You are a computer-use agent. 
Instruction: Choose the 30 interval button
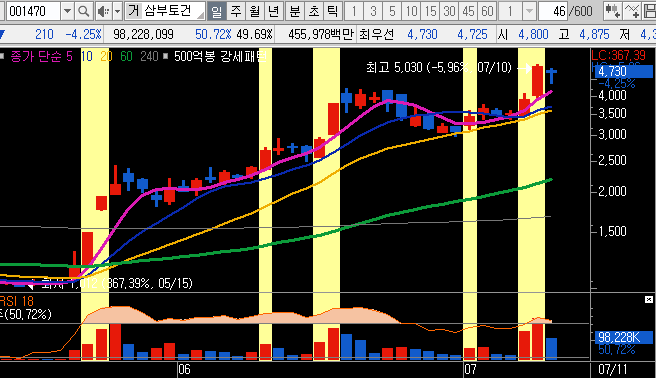449,11
